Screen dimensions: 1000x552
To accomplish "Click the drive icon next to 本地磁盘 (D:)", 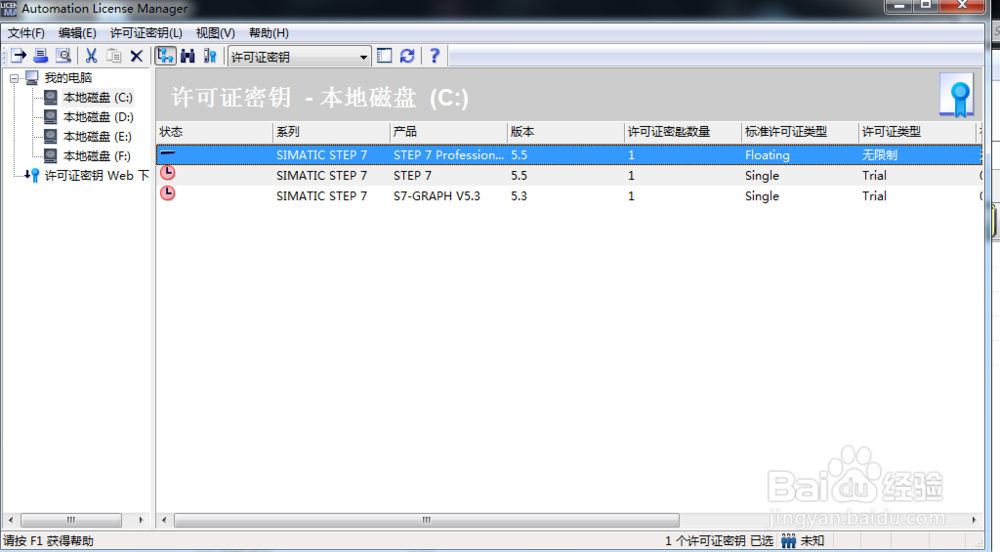I will click(50, 117).
